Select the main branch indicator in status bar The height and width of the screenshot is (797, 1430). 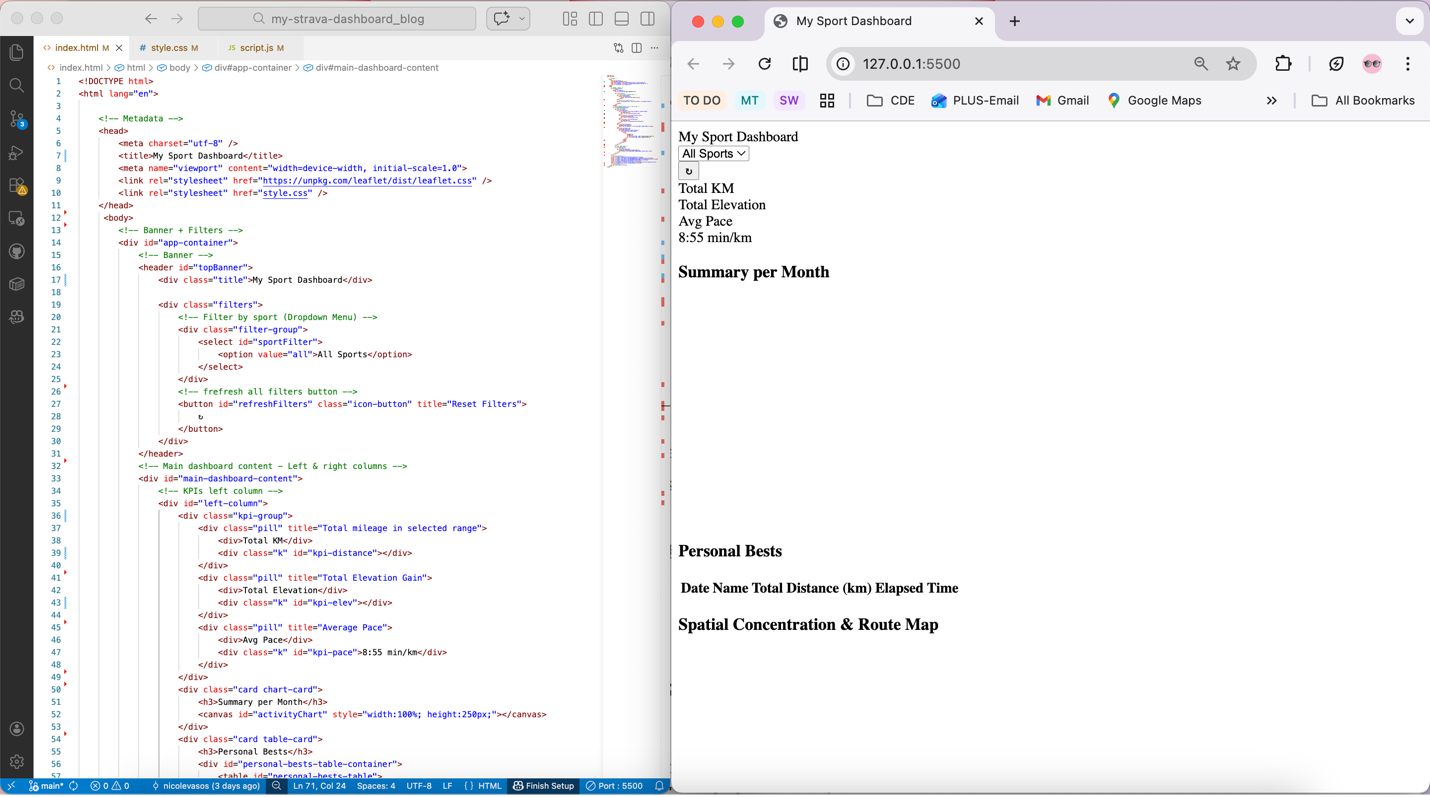coord(48,786)
